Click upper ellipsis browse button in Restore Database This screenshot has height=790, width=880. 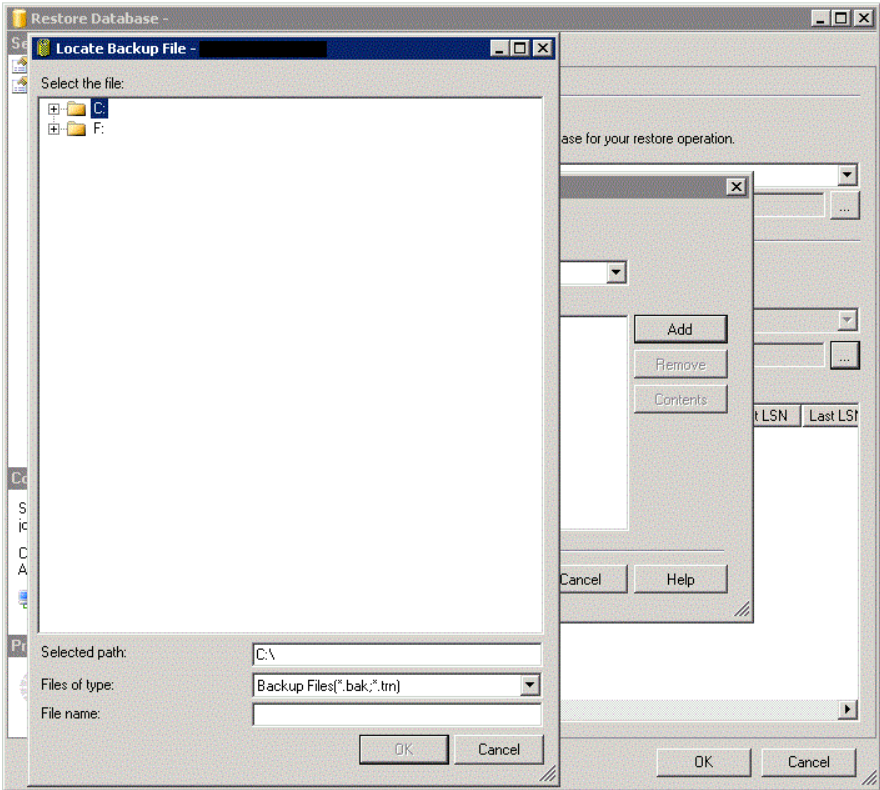pyautogui.click(x=845, y=205)
